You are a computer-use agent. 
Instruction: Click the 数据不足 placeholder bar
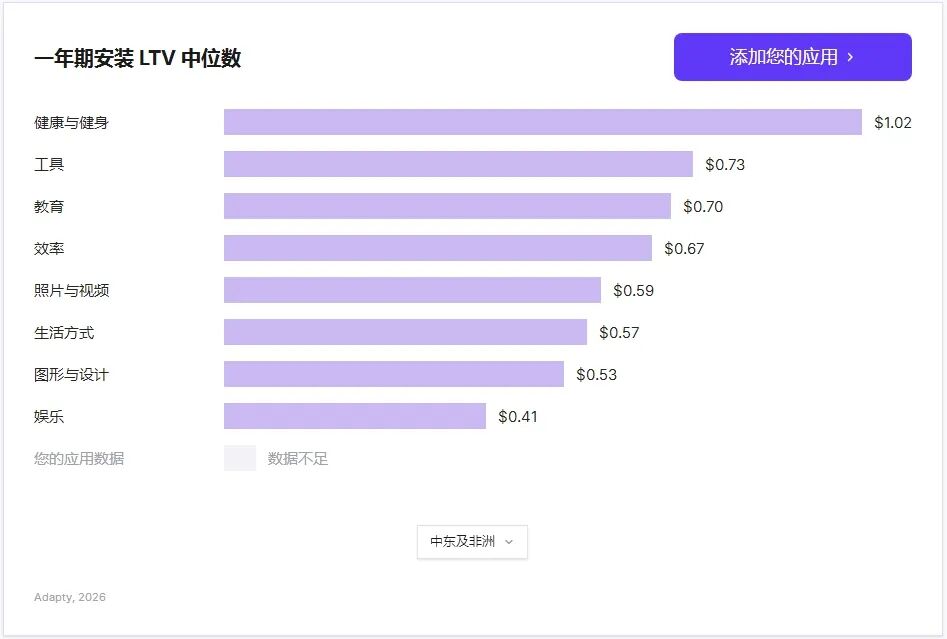(239, 457)
